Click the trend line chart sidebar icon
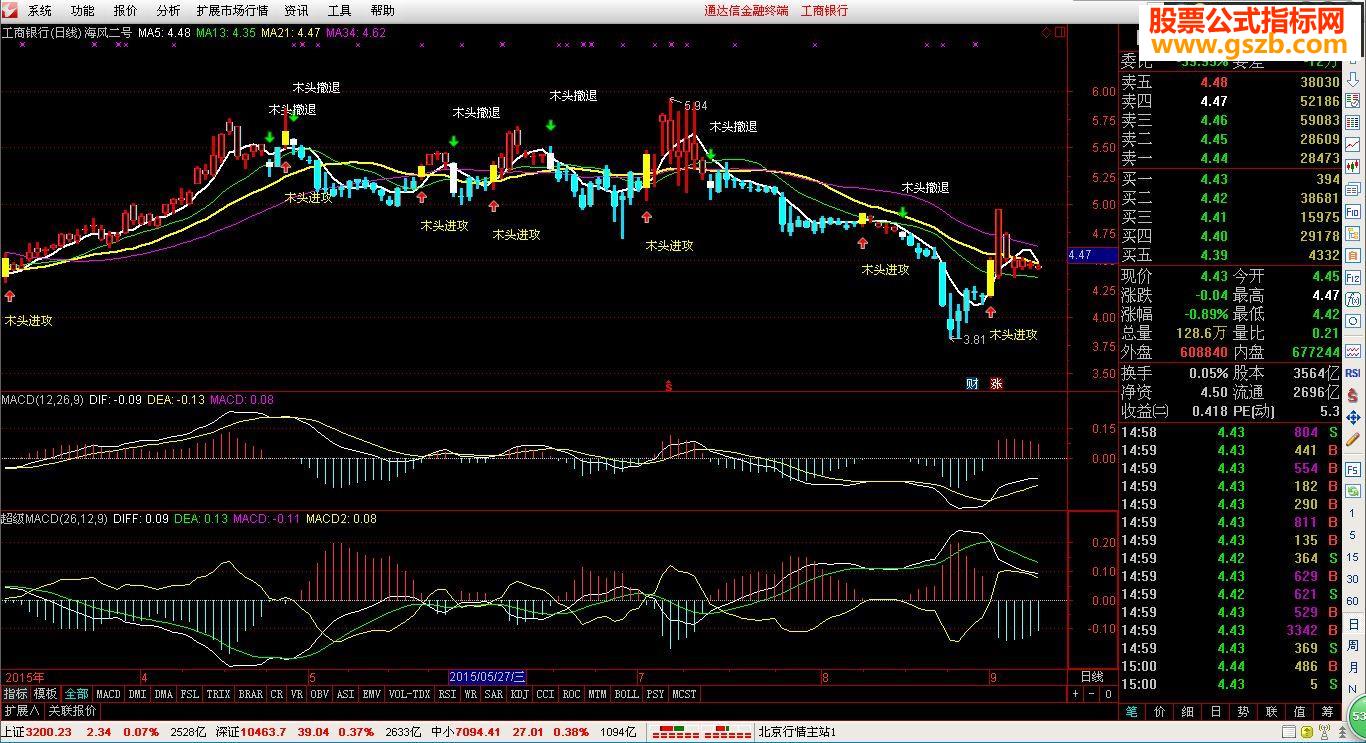1366x743 pixels. 1353,144
